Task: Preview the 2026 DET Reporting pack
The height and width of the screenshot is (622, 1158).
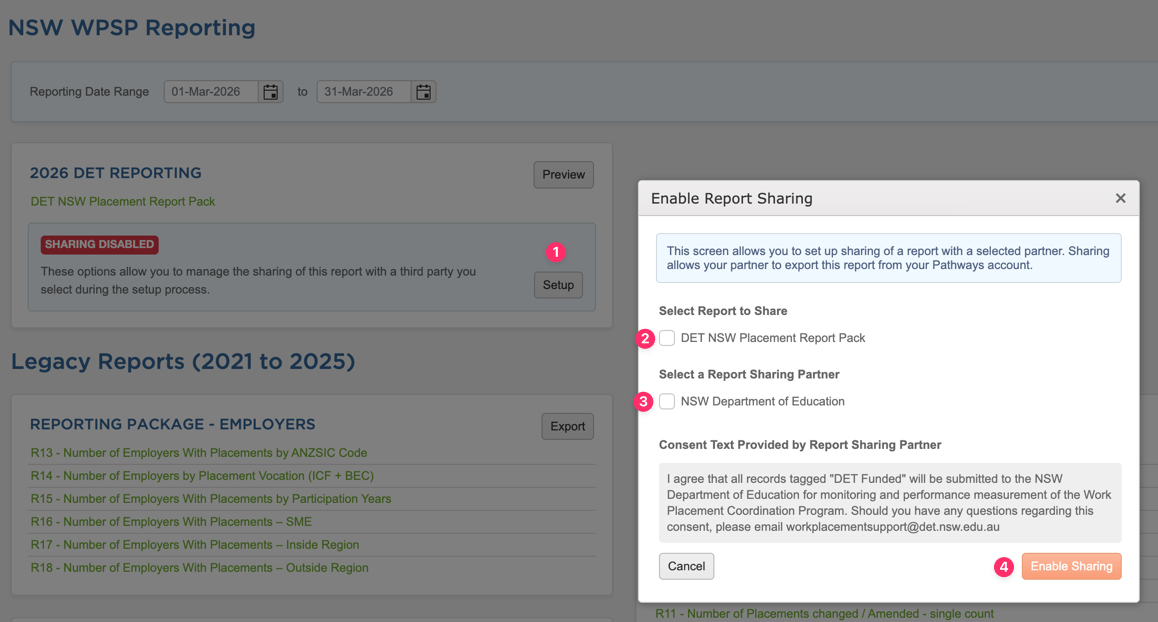Action: tap(563, 174)
